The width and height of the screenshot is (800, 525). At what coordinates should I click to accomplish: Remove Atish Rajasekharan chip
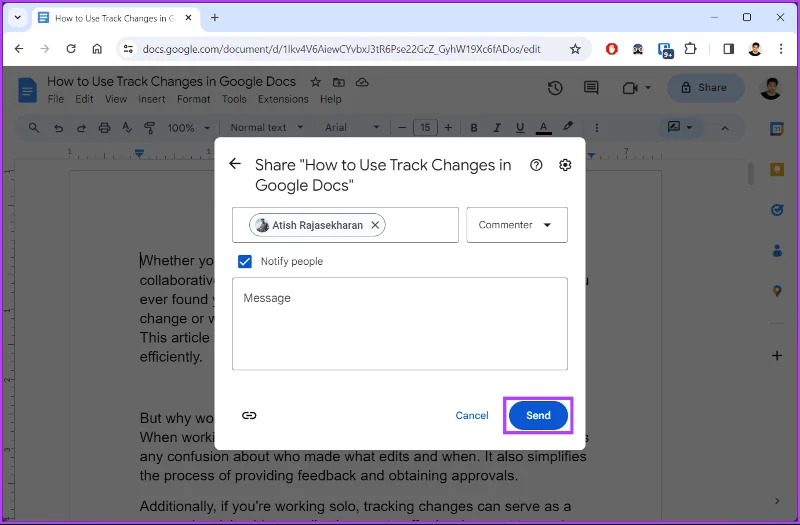375,225
